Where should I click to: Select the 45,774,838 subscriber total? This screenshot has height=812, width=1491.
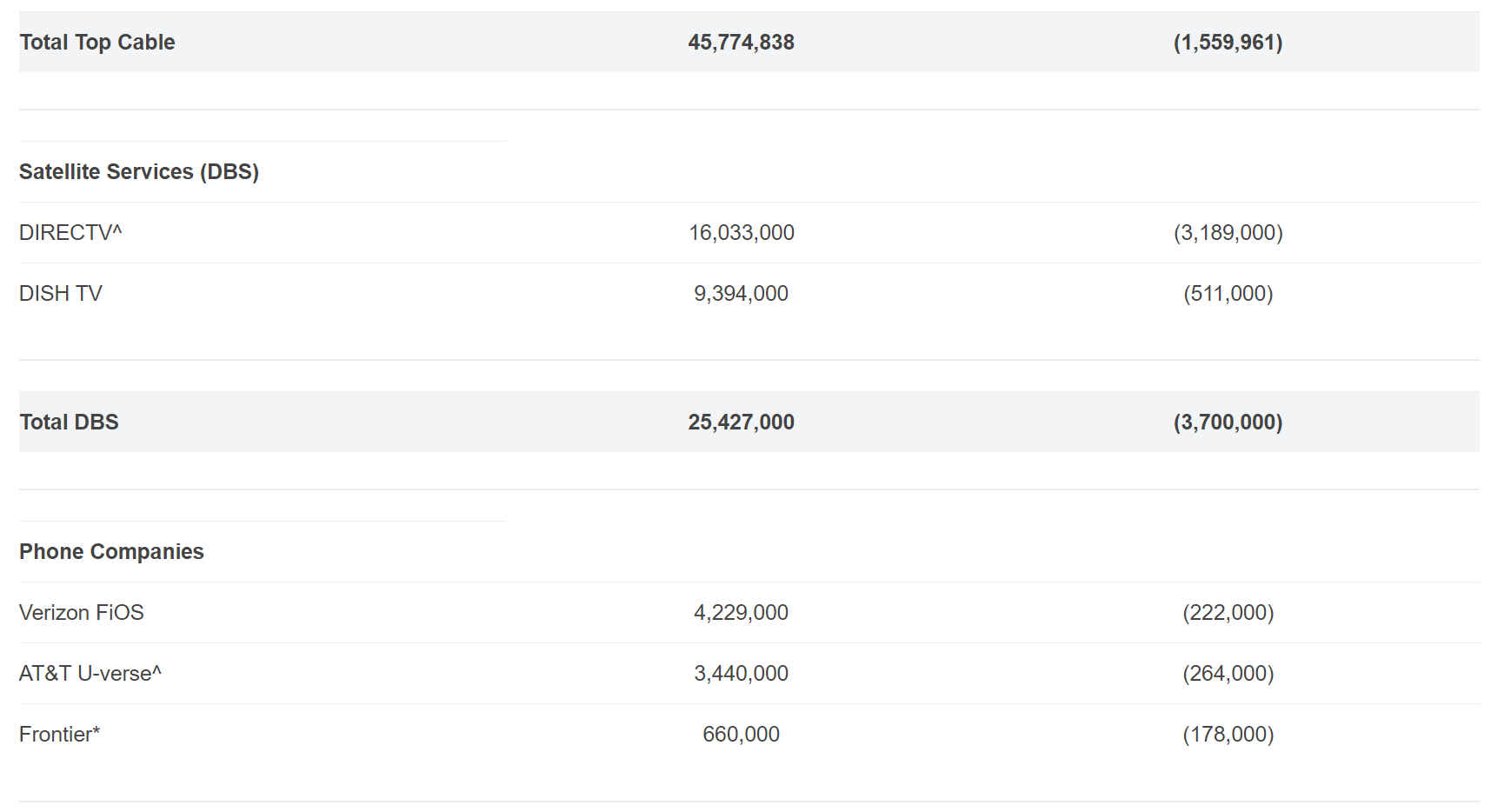pyautogui.click(x=741, y=43)
